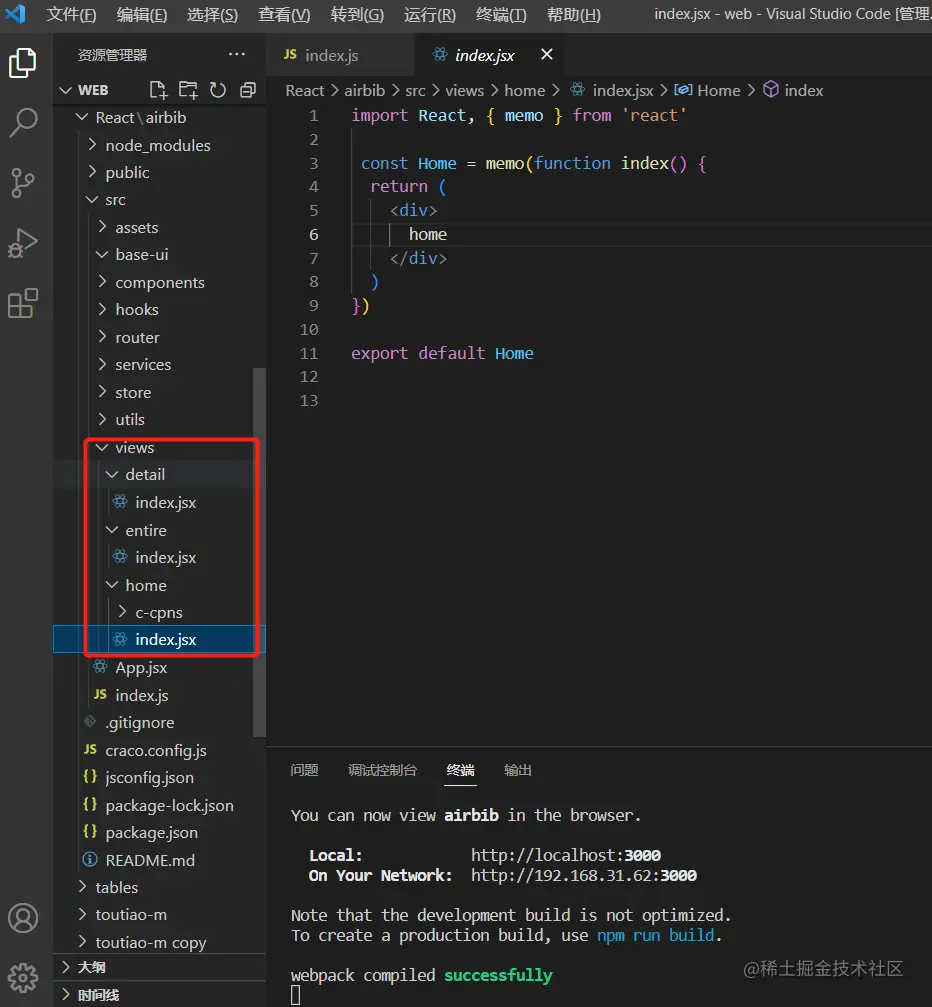The height and width of the screenshot is (1007, 932).
Task: Open the Accounts menu icon
Action: tap(23, 918)
